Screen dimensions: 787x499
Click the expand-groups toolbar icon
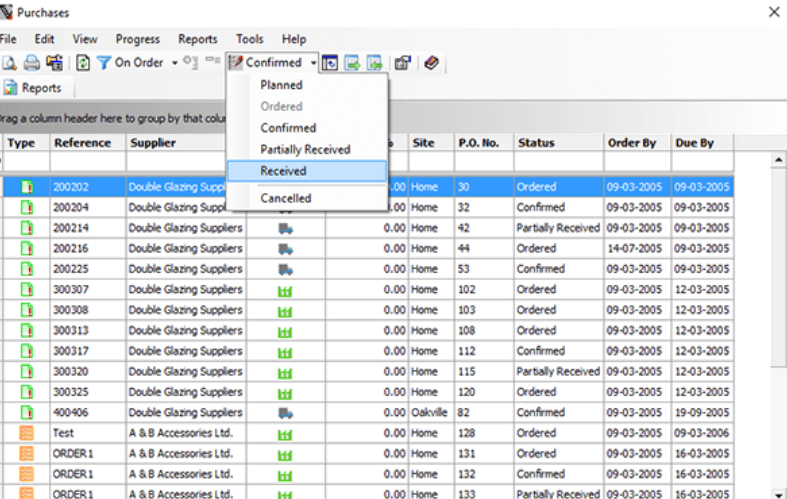[x=191, y=62]
